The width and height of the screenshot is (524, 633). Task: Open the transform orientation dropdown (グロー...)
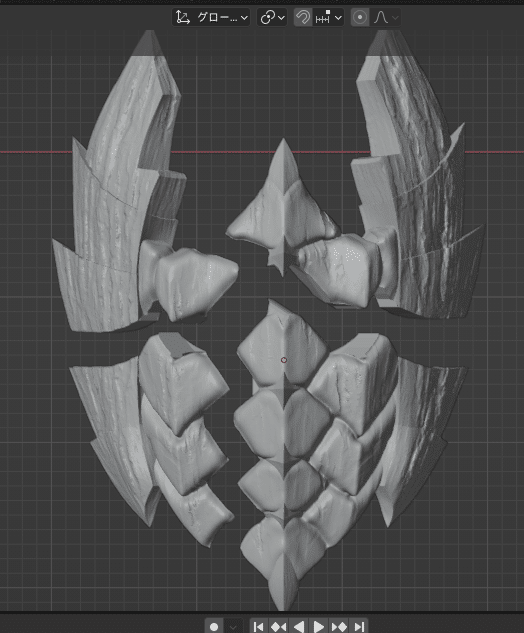(x=211, y=17)
